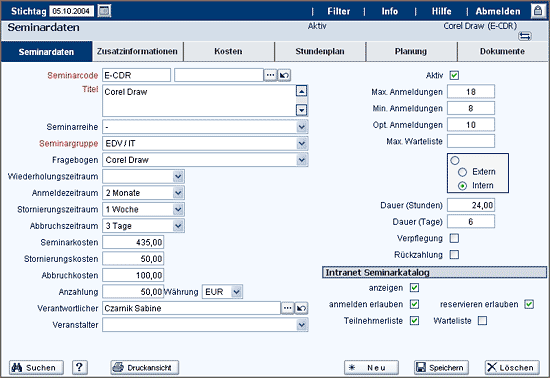Click the Anzahlung field
550x378 pixels.
coord(133,291)
